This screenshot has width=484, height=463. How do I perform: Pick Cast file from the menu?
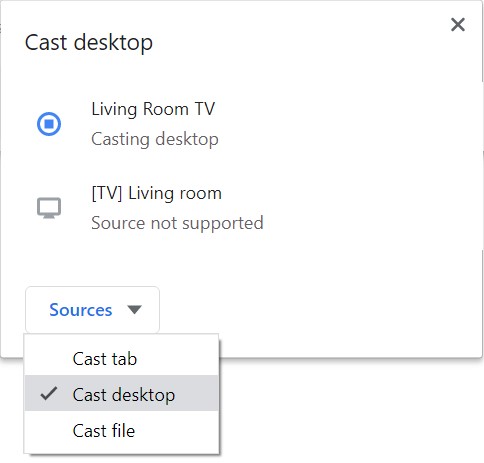(x=122, y=430)
